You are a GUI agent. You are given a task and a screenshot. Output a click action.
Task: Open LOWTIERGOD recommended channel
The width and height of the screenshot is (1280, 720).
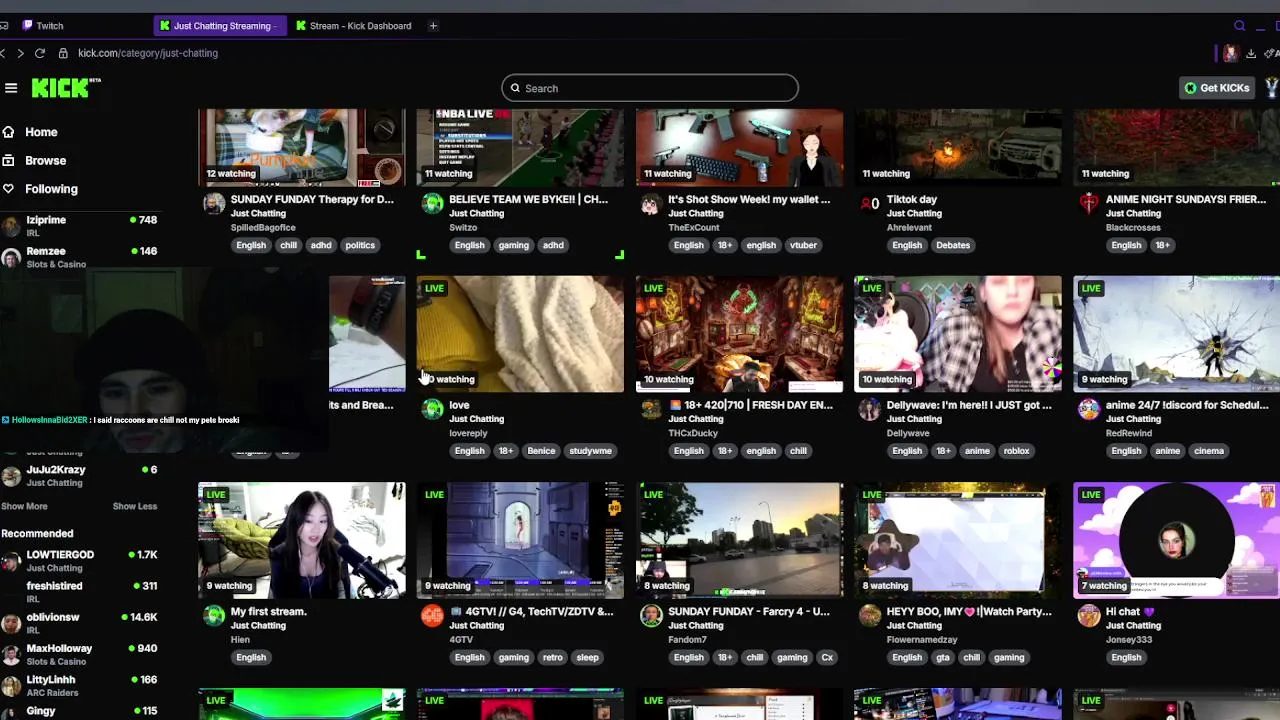[80, 561]
